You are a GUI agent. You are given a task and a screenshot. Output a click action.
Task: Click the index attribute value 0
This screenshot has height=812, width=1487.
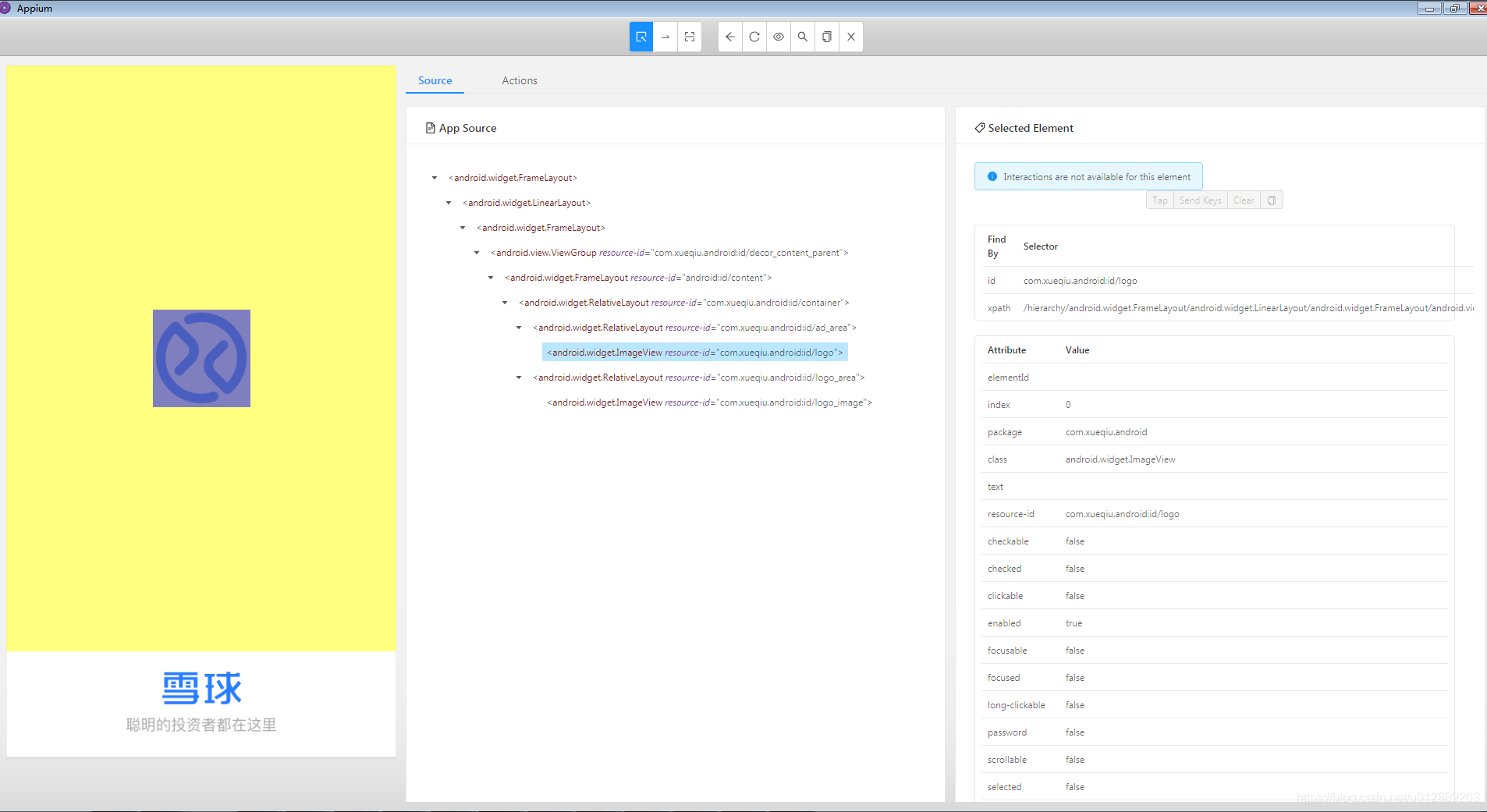pyautogui.click(x=1068, y=405)
